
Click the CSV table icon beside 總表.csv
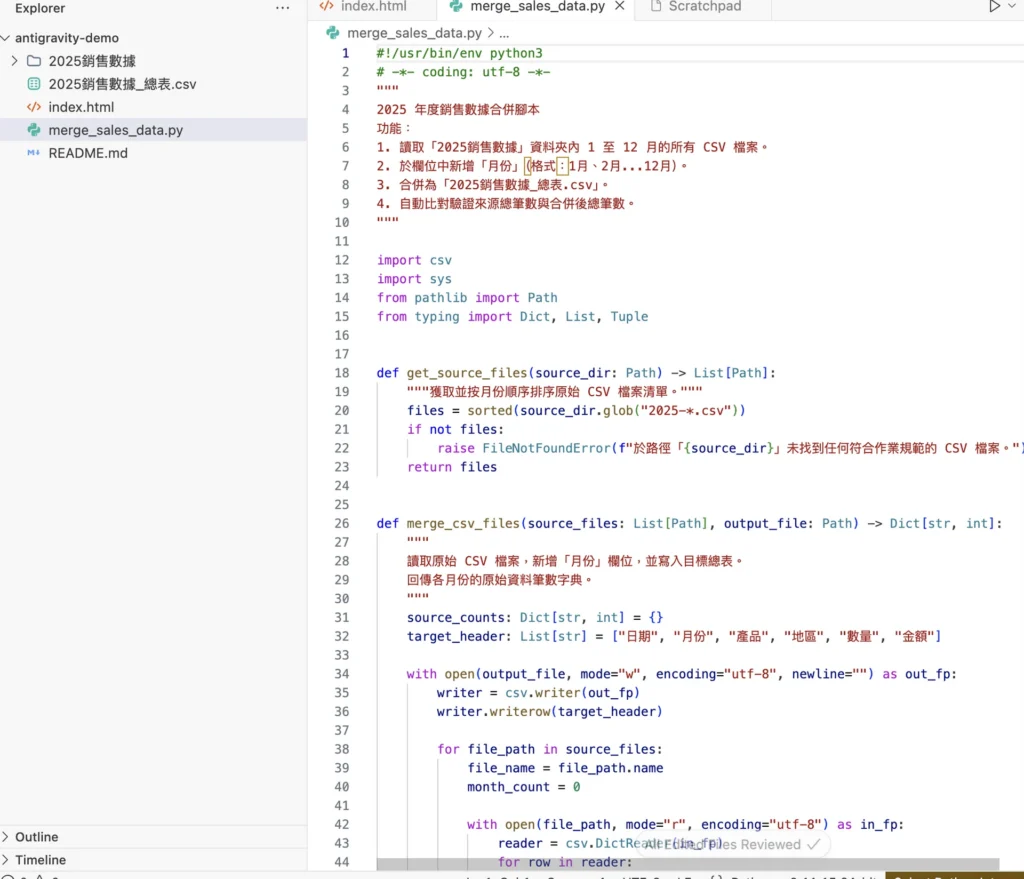coord(34,84)
